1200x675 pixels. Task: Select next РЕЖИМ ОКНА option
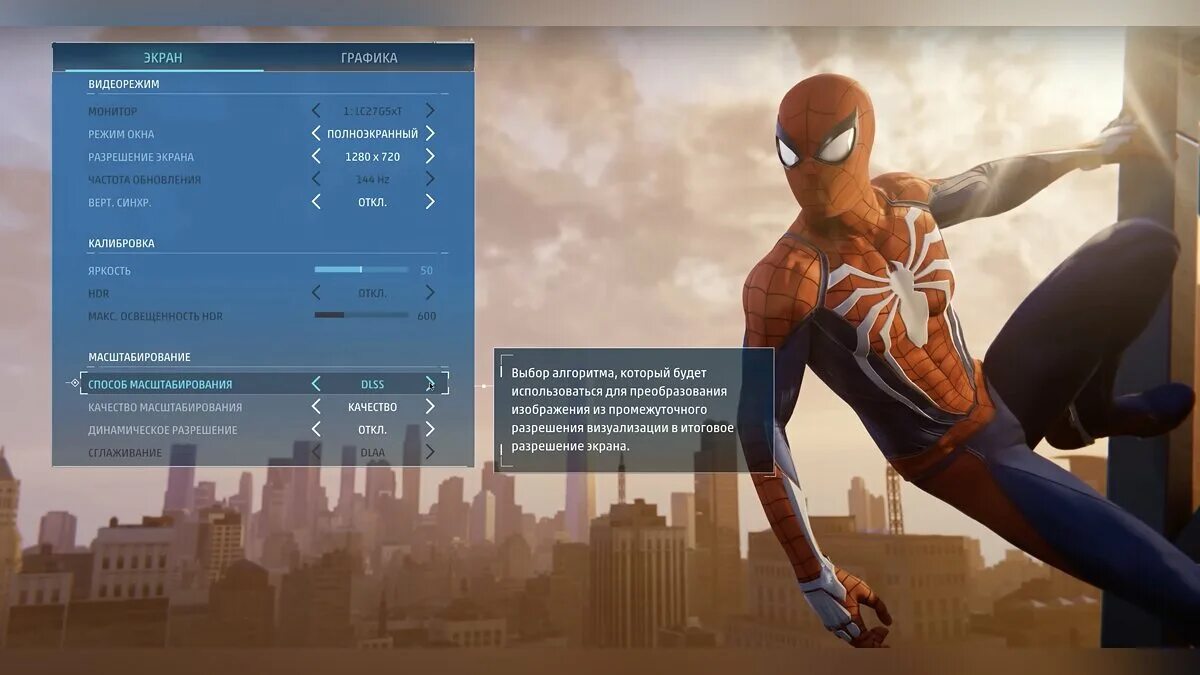click(430, 133)
